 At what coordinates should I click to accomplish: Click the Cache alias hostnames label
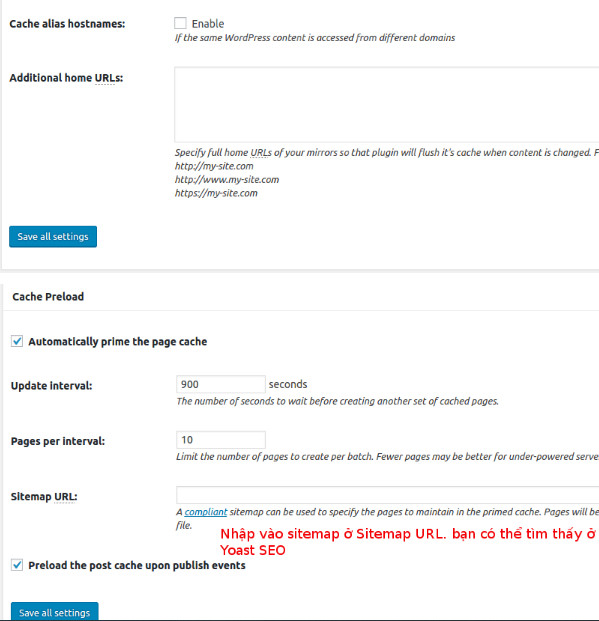(67, 24)
